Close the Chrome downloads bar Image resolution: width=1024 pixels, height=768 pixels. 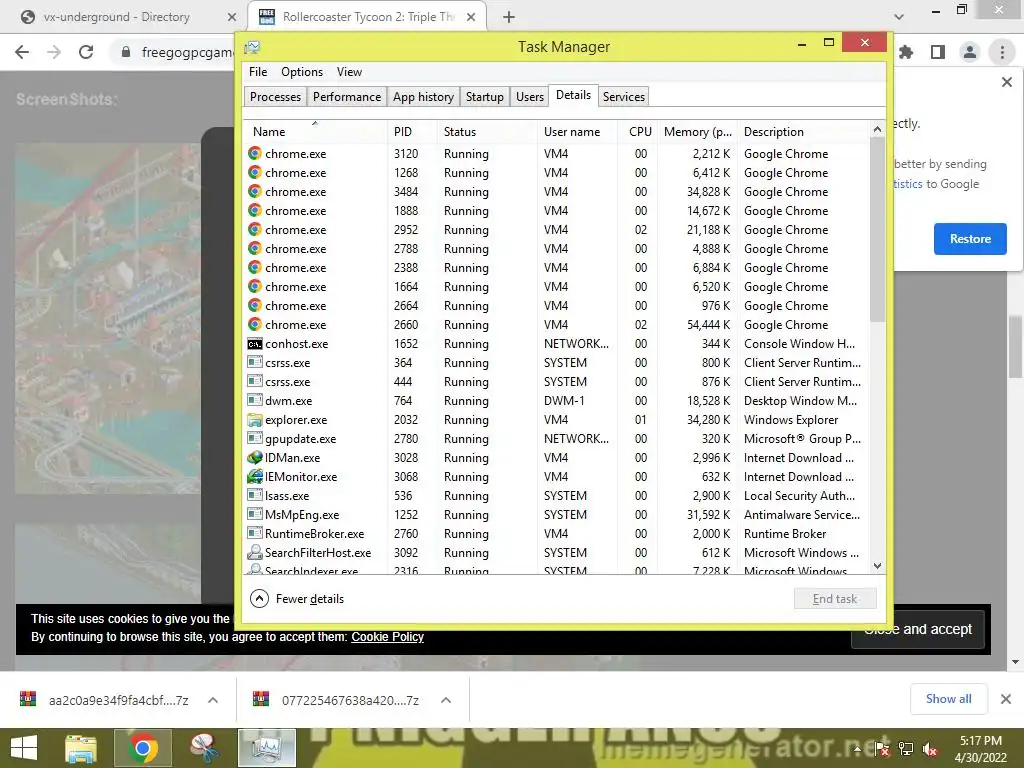tap(1006, 699)
